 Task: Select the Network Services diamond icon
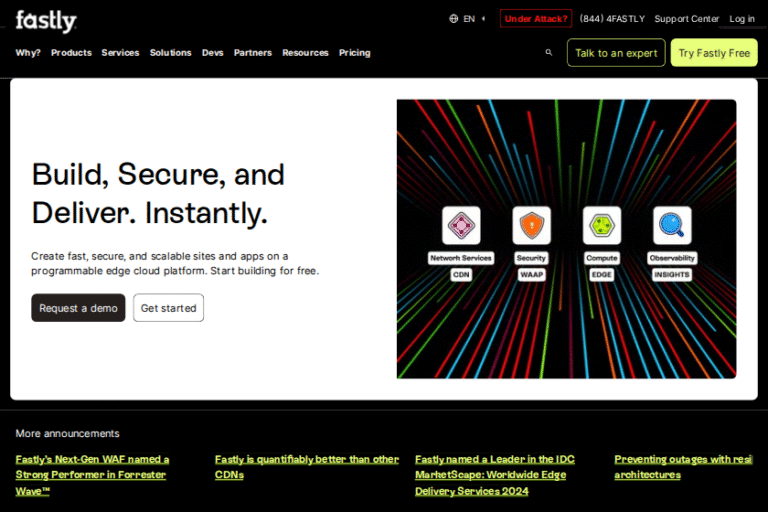461,225
